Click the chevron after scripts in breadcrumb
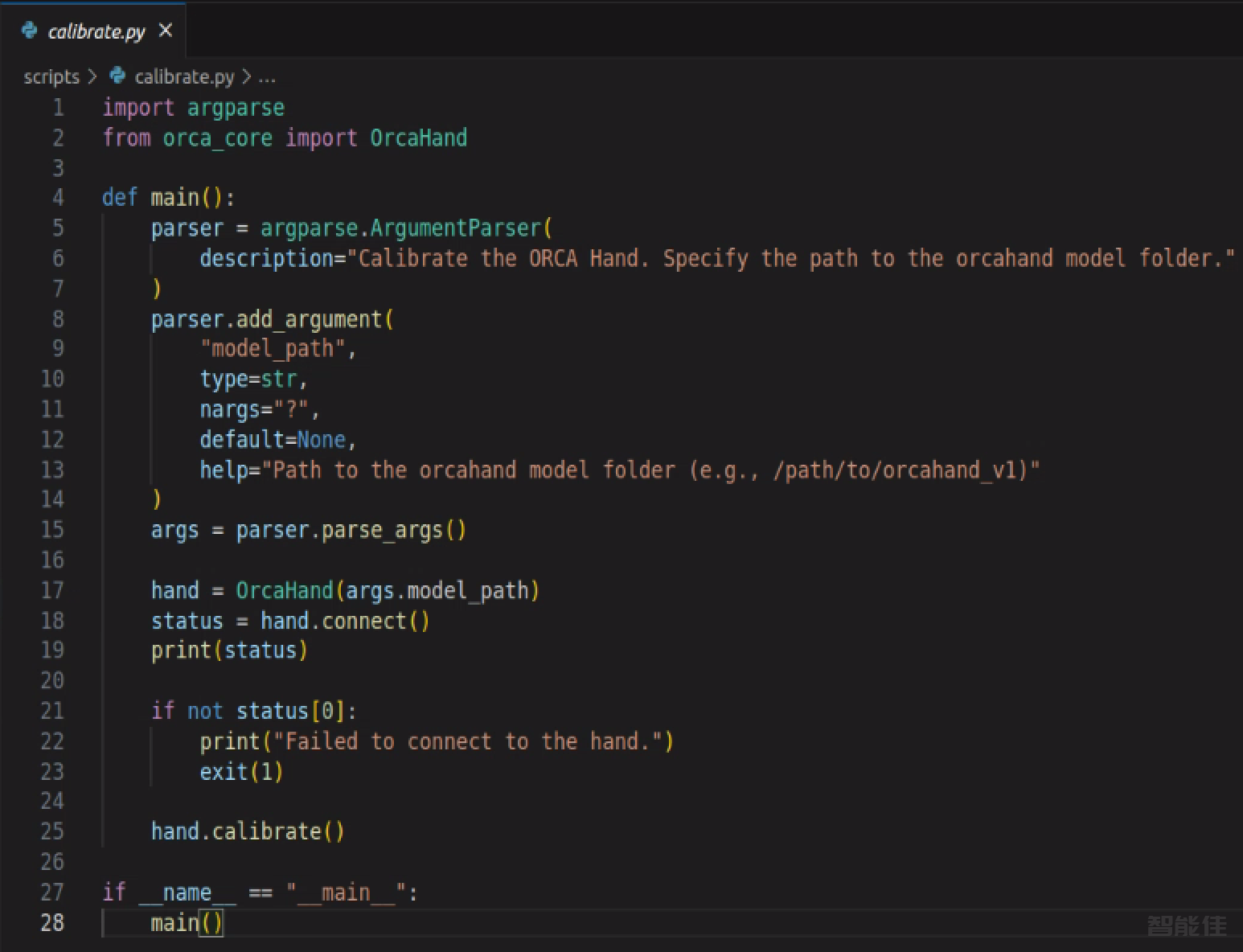 click(x=92, y=77)
